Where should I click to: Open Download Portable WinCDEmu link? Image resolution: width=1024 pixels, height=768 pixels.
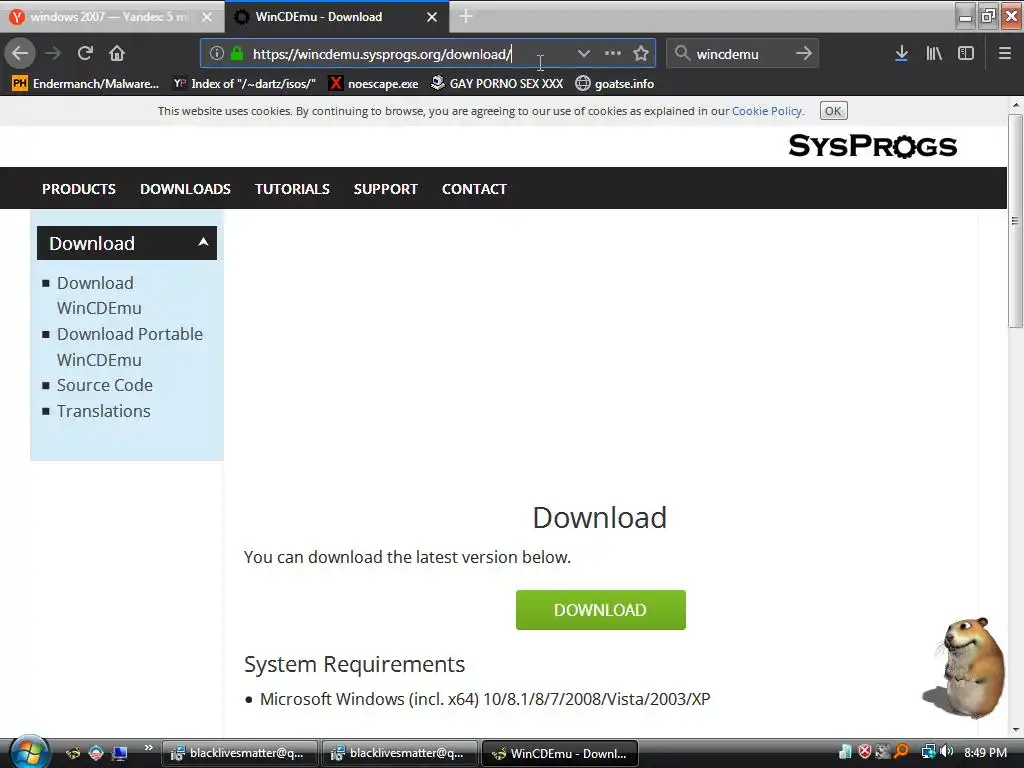130,347
